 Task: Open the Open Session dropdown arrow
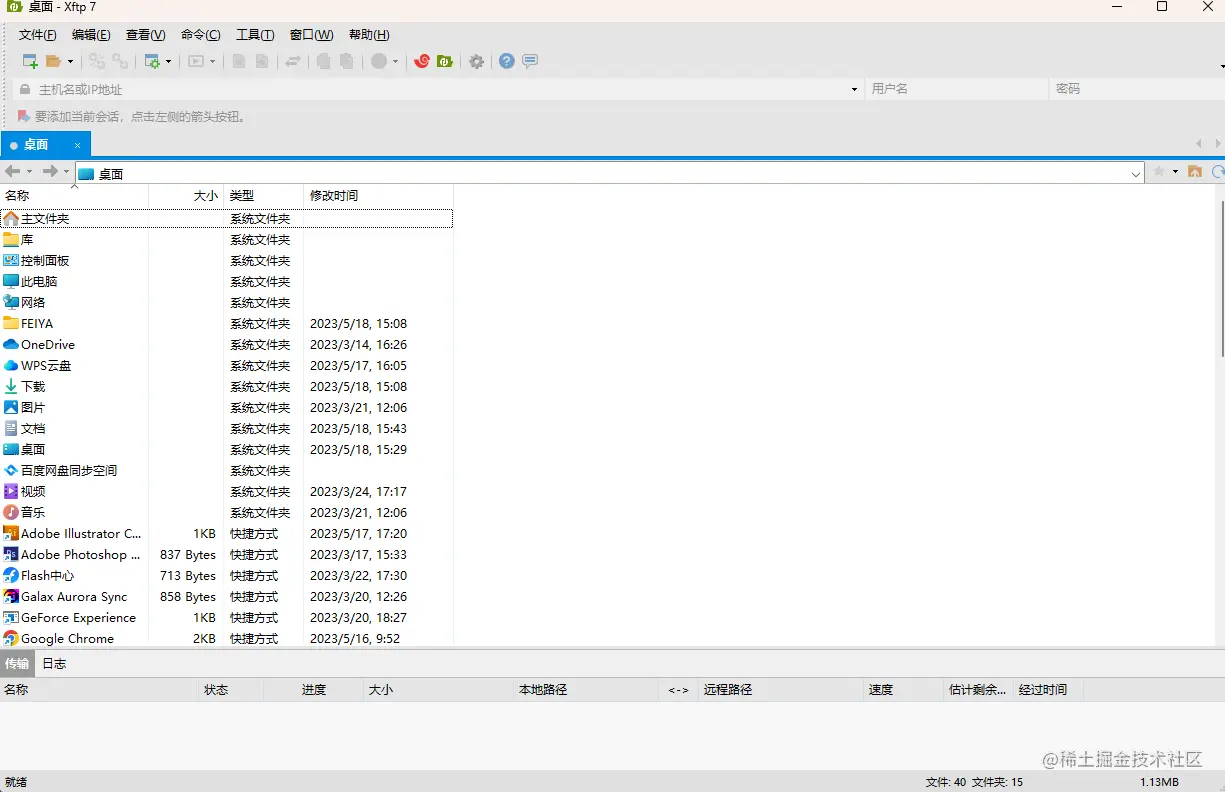(x=70, y=62)
